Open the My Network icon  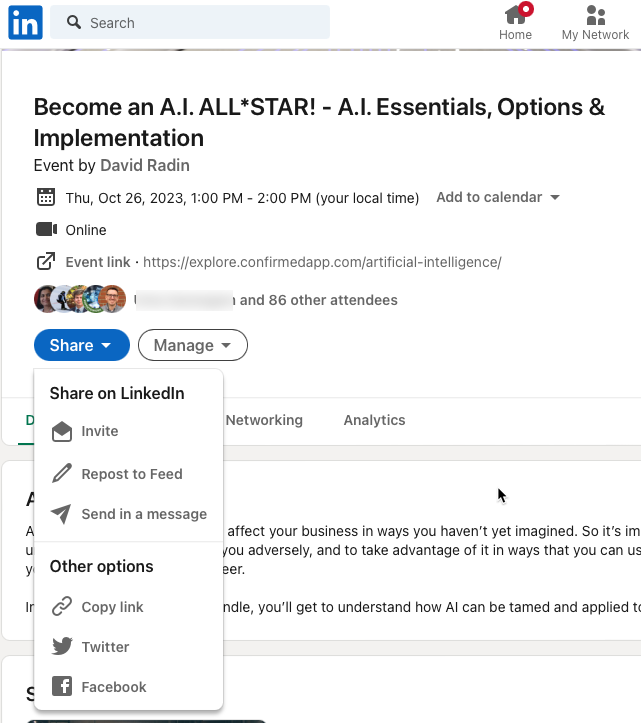click(596, 15)
